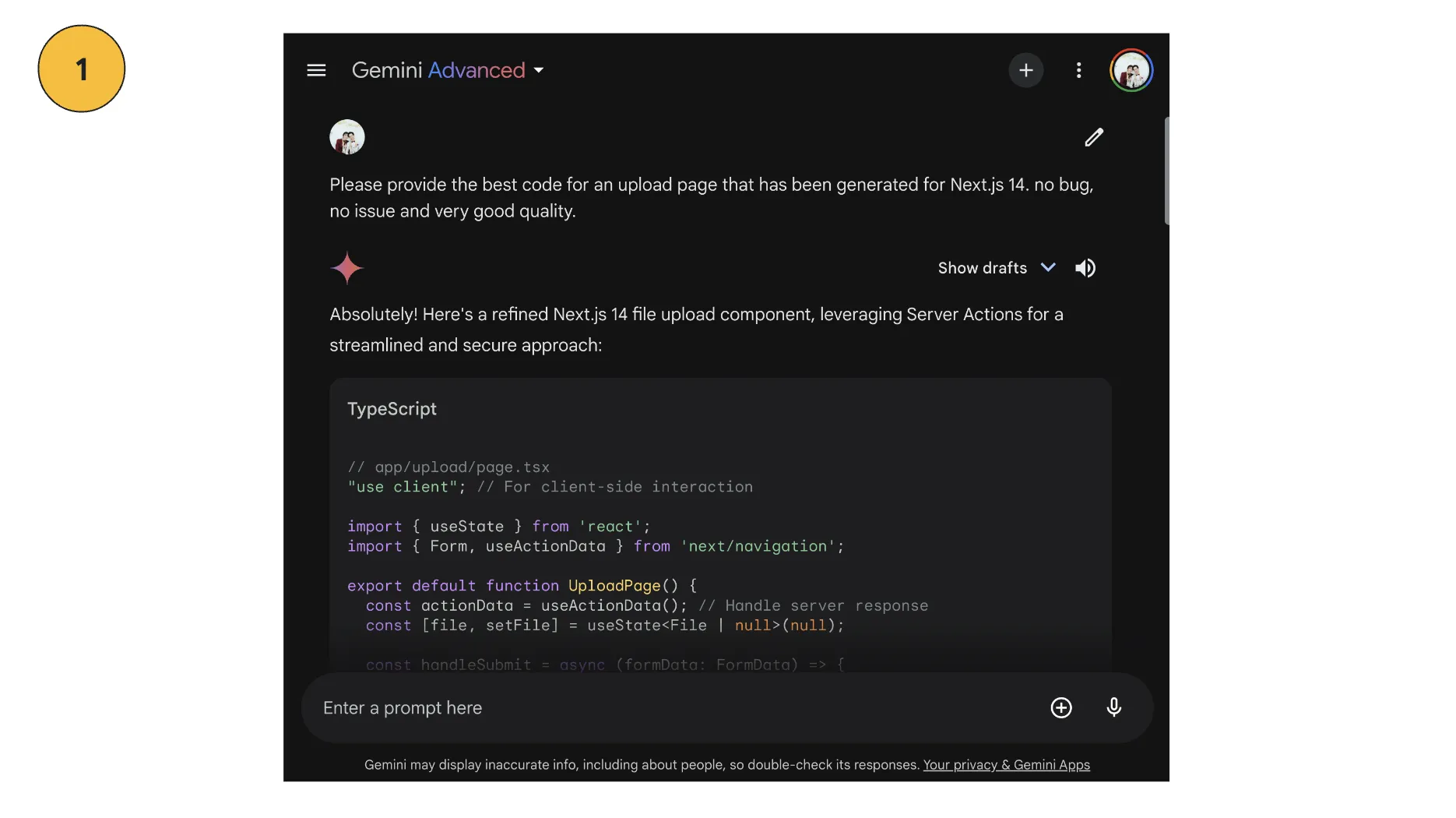Click the useState<File | null> code line
Image resolution: width=1456 pixels, height=818 pixels.
tap(605, 626)
